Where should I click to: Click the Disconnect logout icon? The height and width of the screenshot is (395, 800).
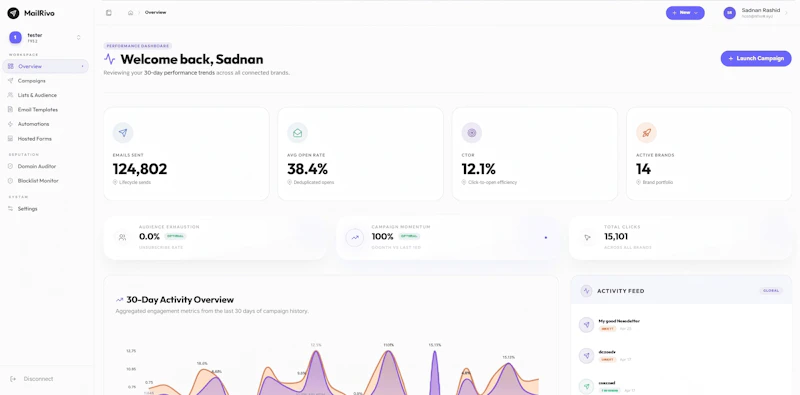coord(13,379)
